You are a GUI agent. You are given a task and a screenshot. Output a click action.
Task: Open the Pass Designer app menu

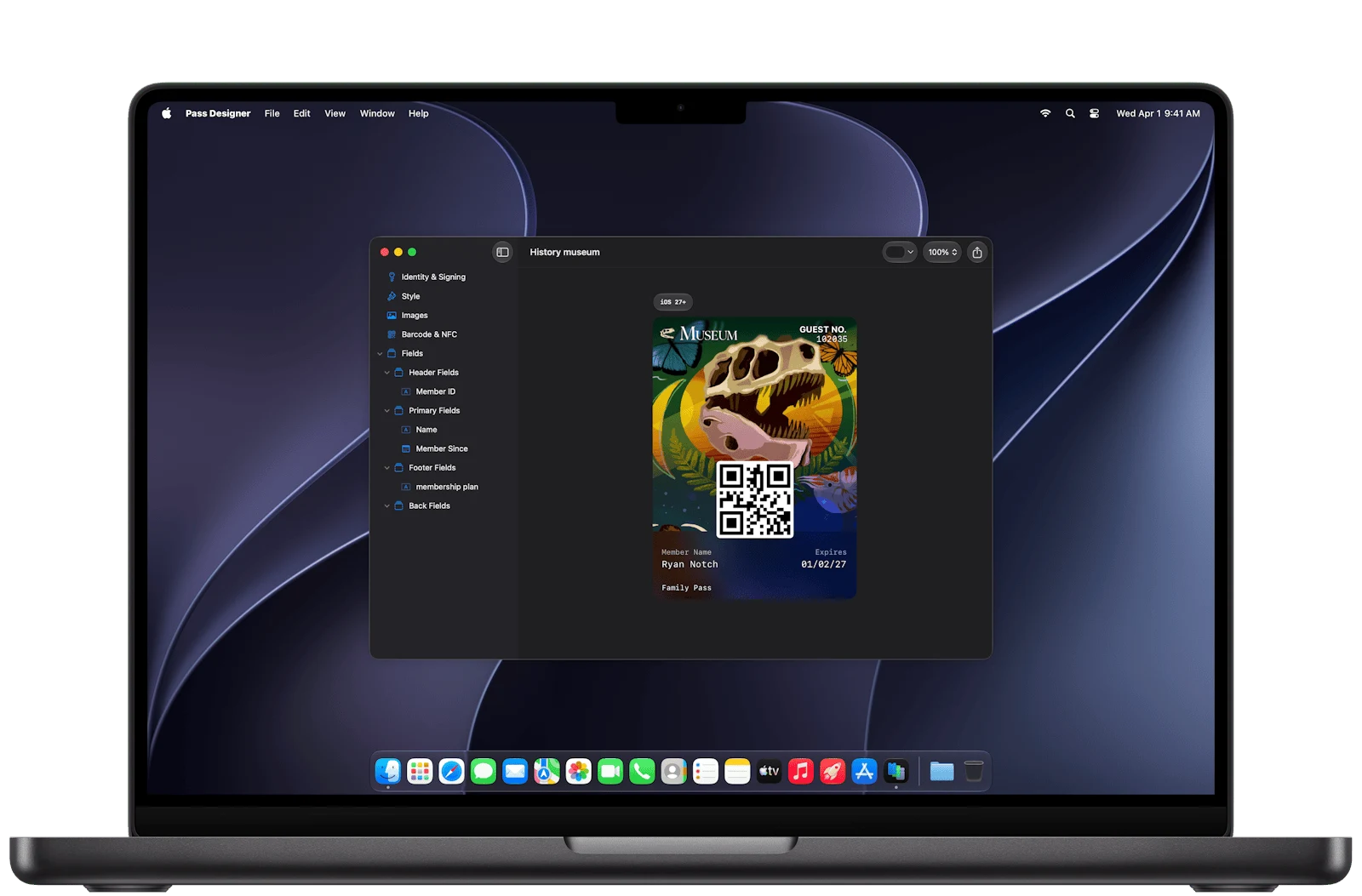tap(218, 113)
